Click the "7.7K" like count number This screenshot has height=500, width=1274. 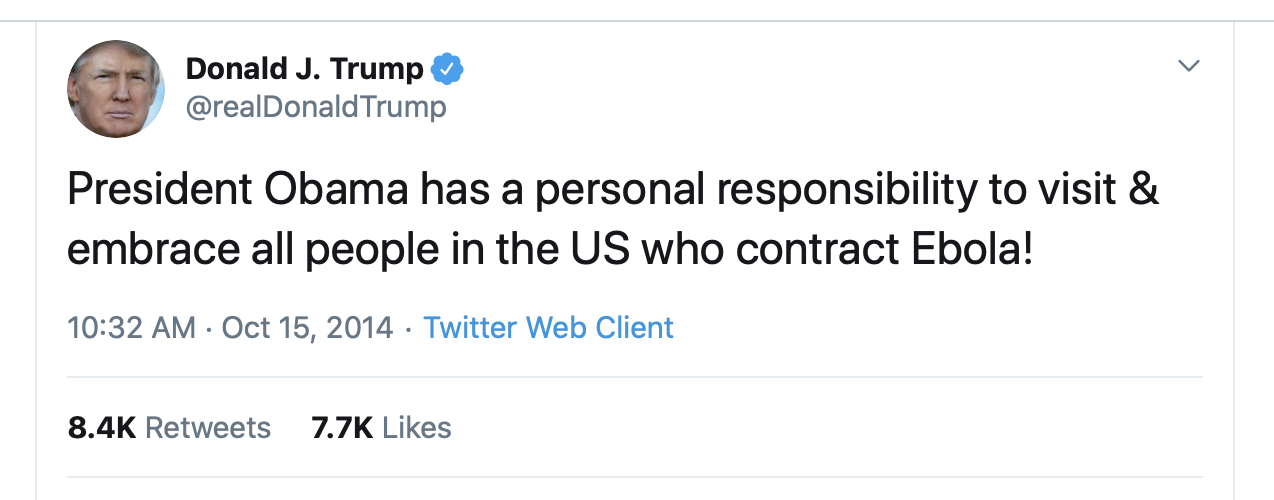coord(342,428)
